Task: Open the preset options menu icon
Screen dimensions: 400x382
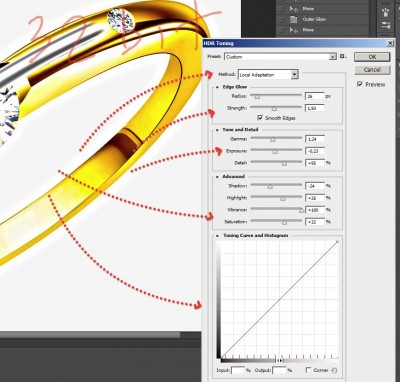Action: click(343, 57)
